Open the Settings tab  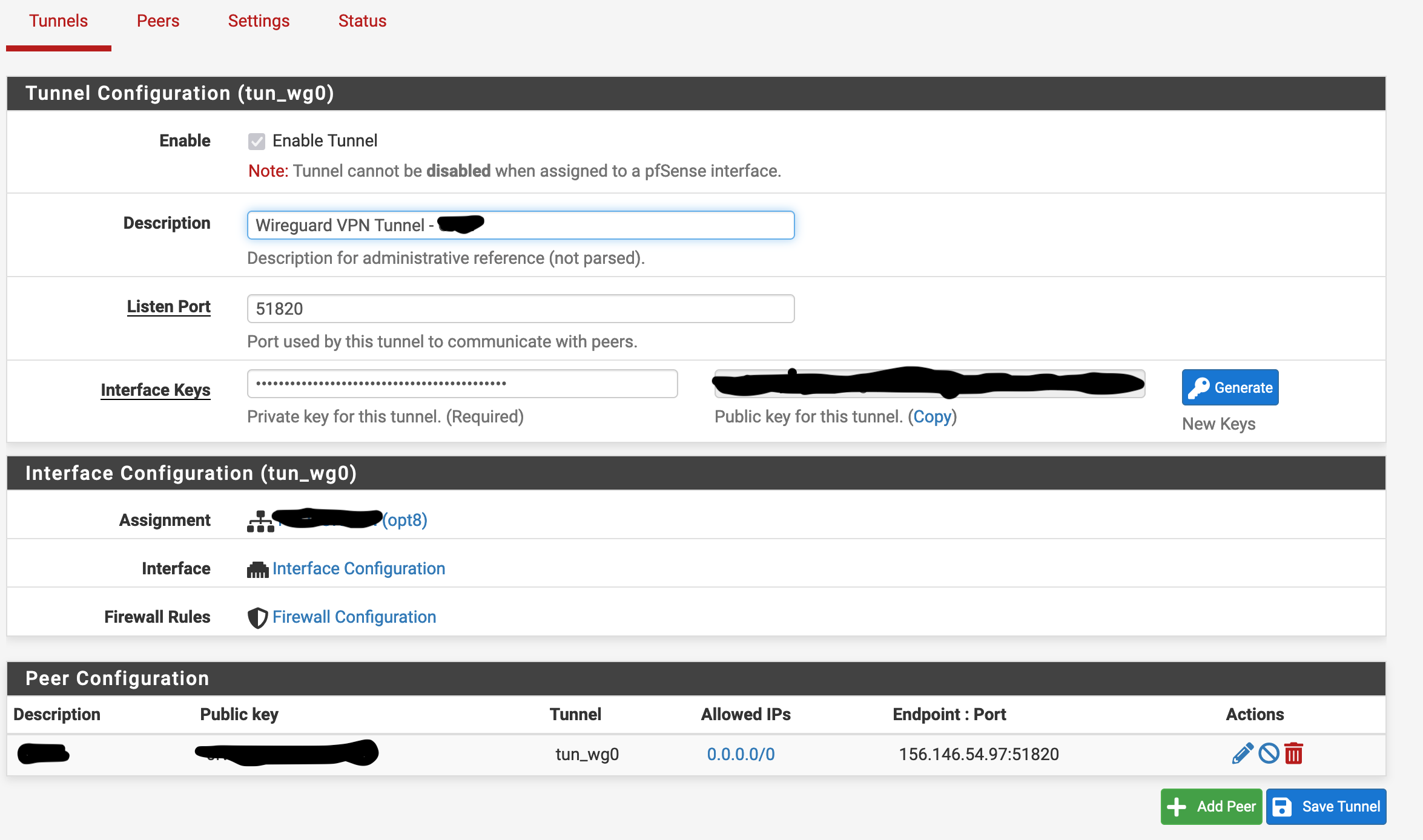pos(259,21)
